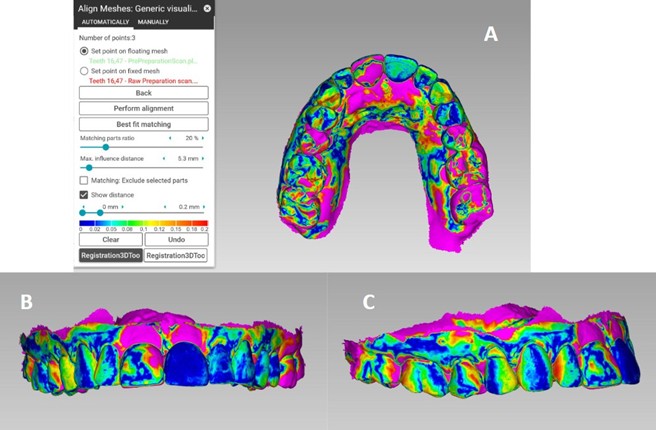Select Set point on floating mesh radio

[x=84, y=51]
